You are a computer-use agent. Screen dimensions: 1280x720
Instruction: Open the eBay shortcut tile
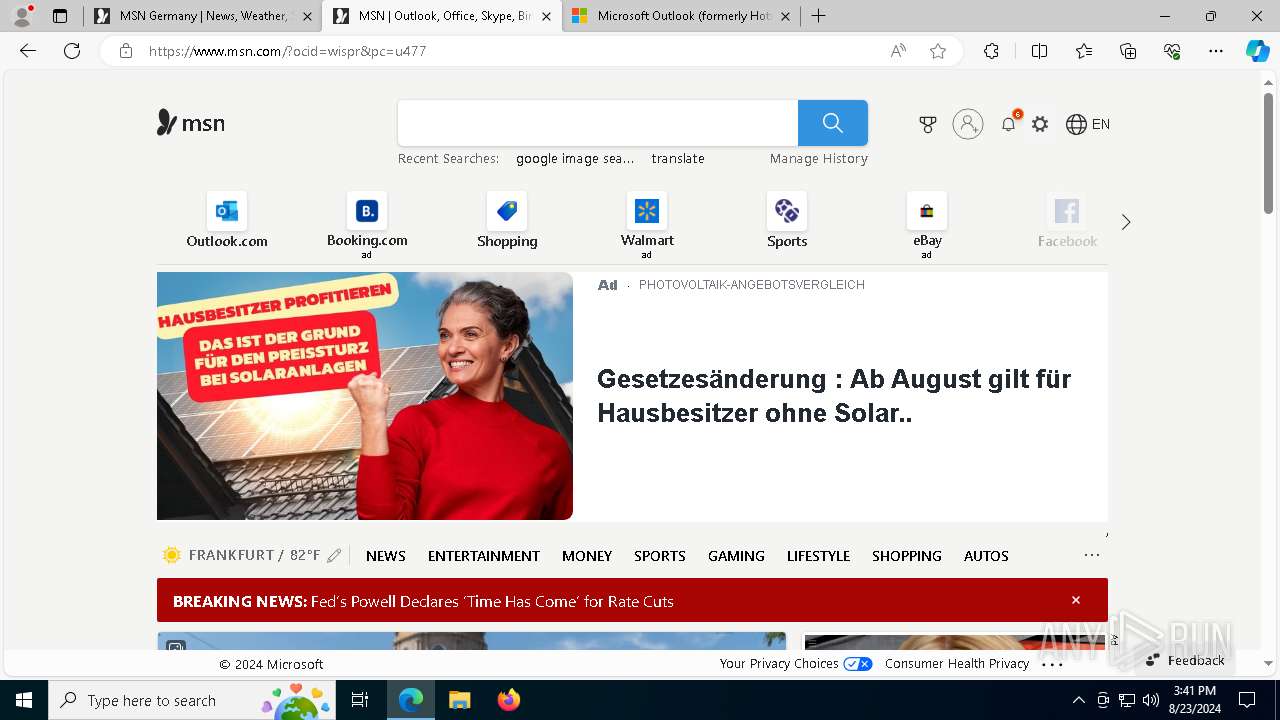coord(927,225)
